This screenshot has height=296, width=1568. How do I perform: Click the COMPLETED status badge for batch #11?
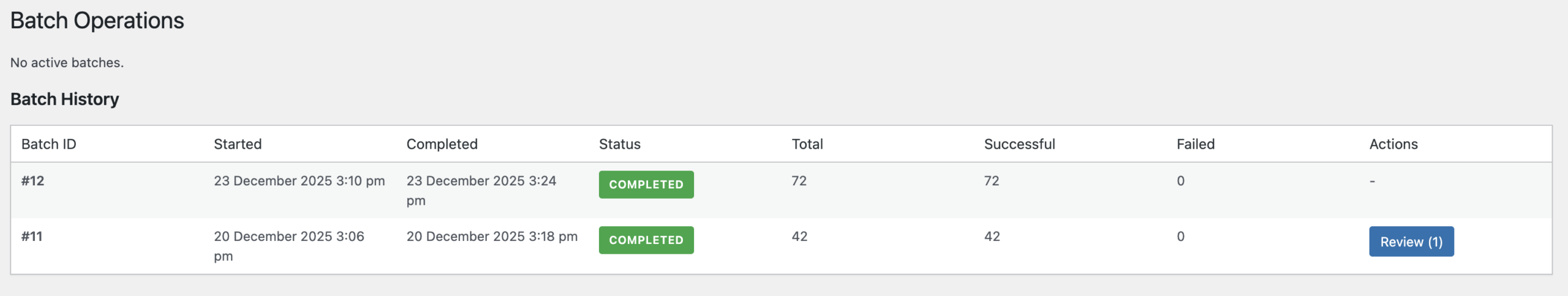click(x=646, y=240)
